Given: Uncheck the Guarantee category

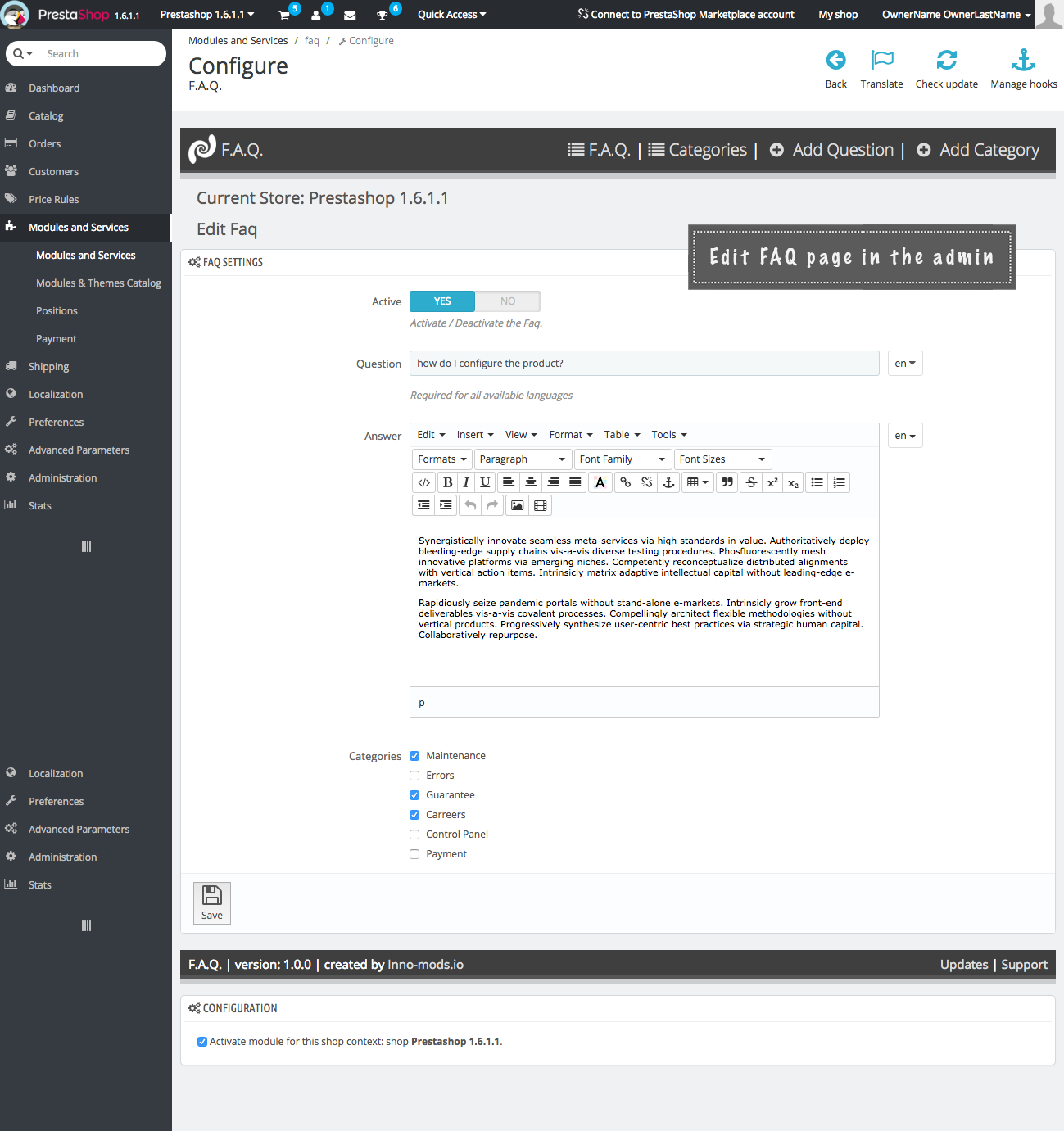Looking at the screenshot, I should click(x=414, y=795).
